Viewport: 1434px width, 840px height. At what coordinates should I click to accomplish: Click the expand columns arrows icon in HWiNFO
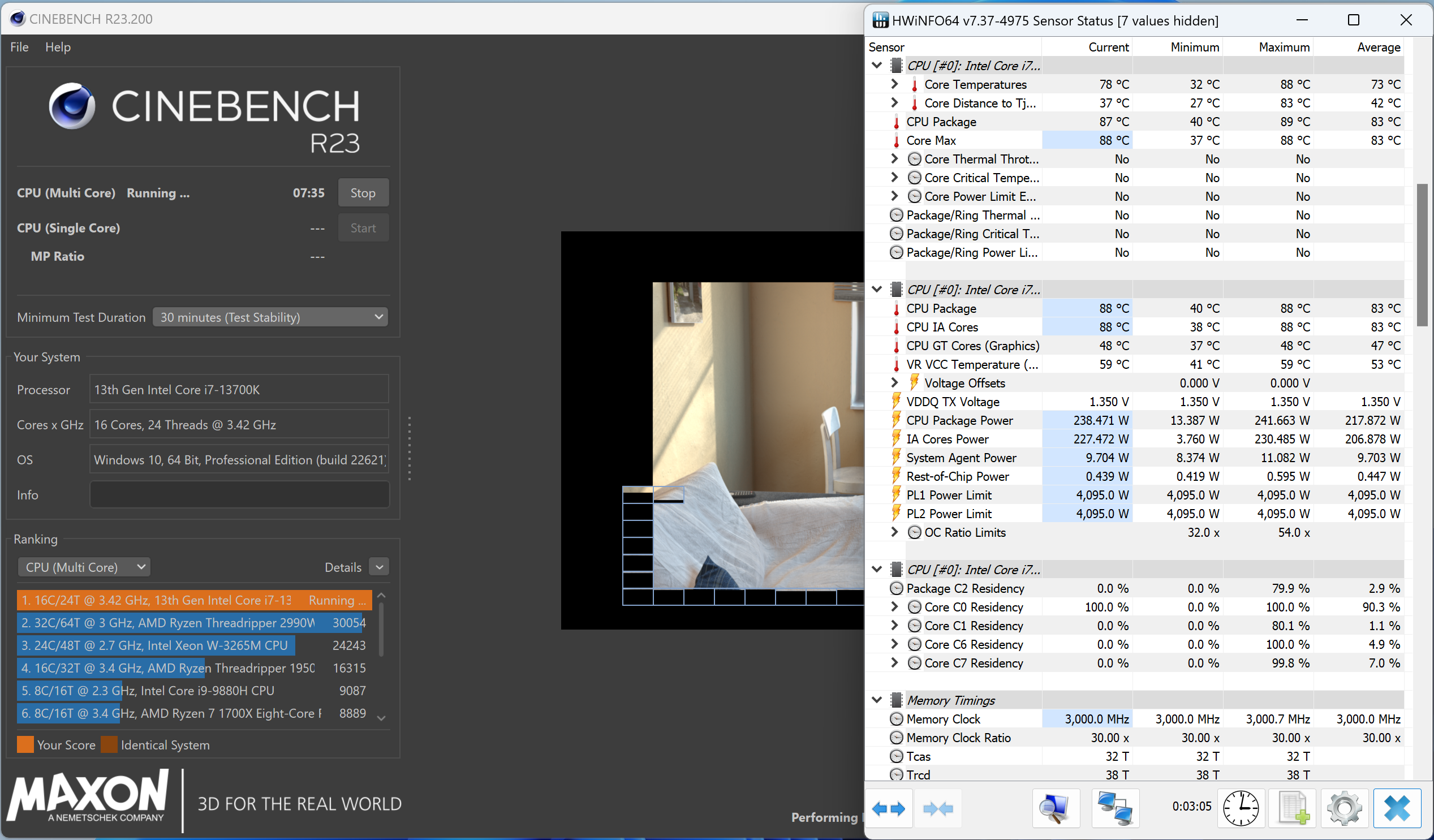[889, 808]
